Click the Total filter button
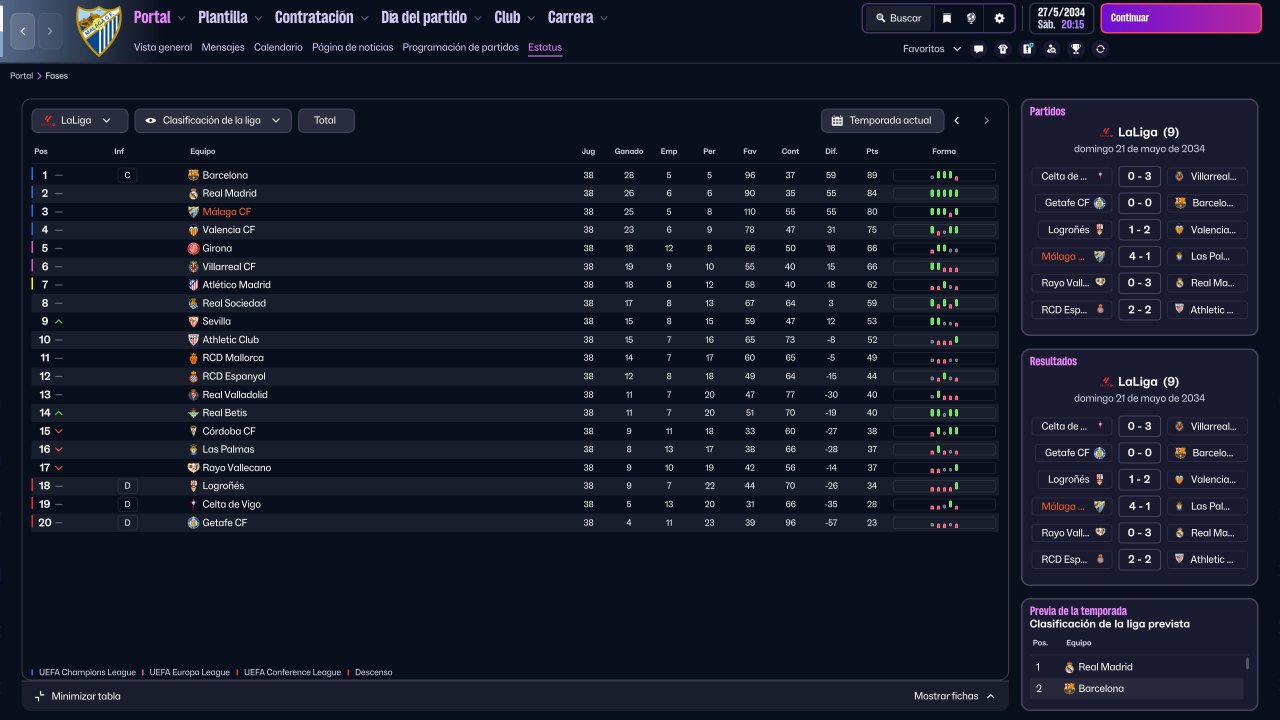This screenshot has height=720, width=1280. [x=326, y=120]
